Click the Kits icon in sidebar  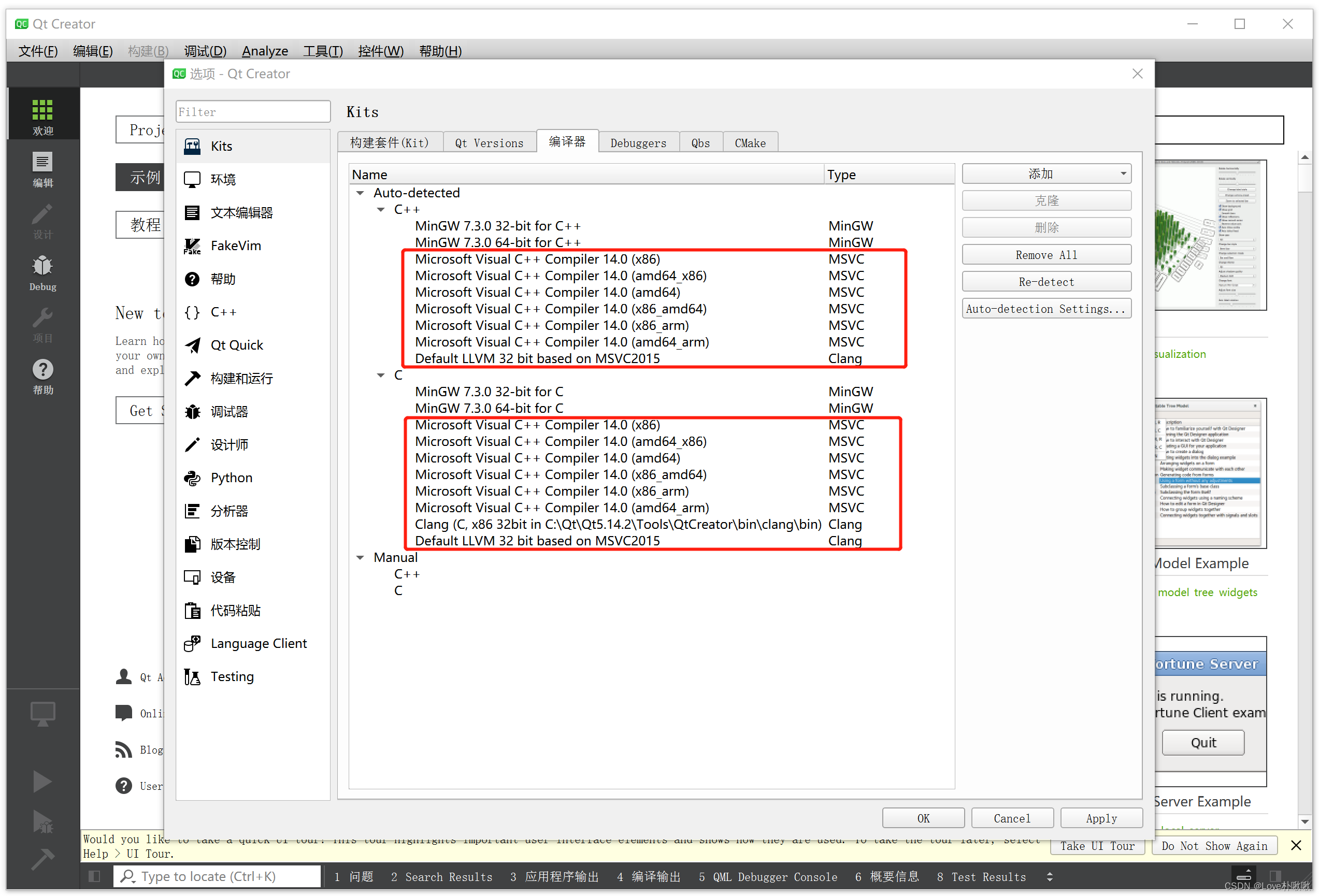193,145
